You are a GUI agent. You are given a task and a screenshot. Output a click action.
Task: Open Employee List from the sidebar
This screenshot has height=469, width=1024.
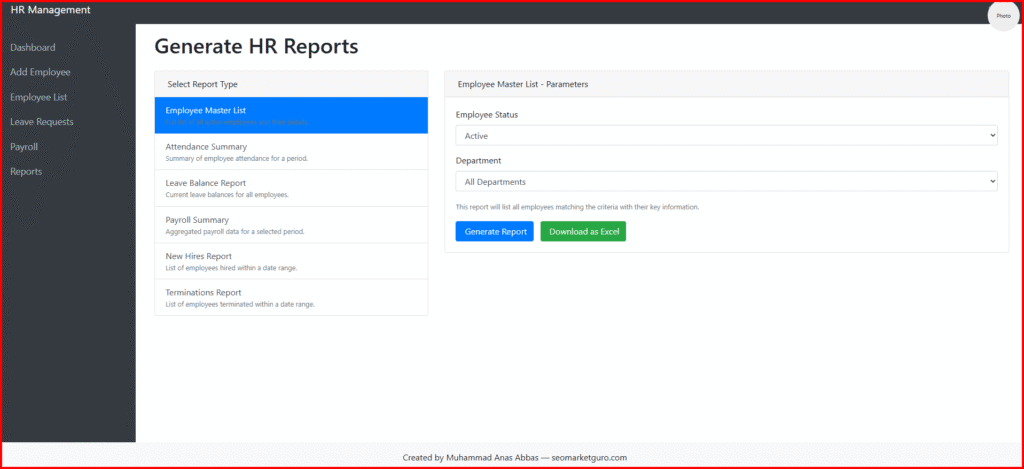(38, 97)
